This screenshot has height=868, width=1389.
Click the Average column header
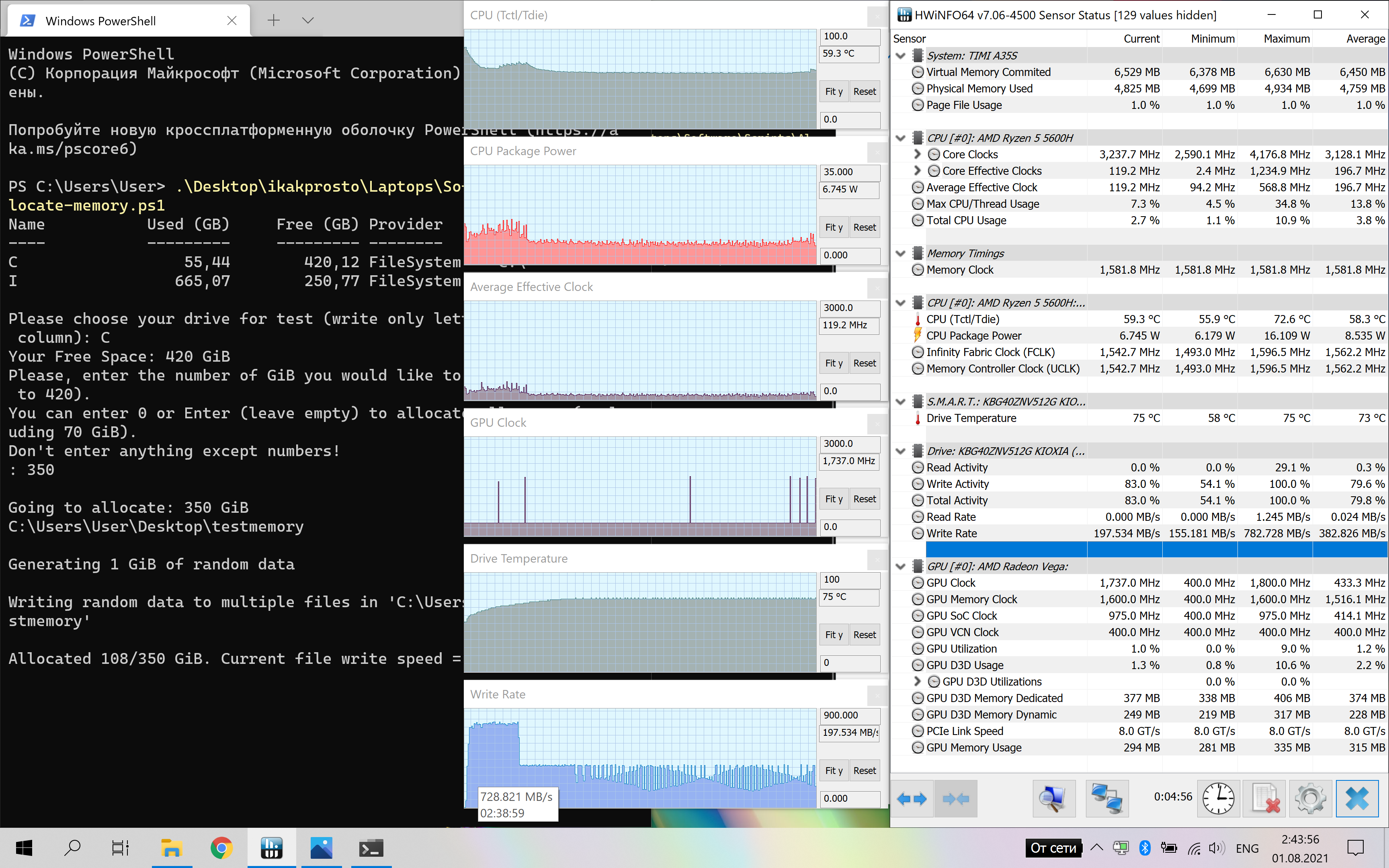(1350, 39)
